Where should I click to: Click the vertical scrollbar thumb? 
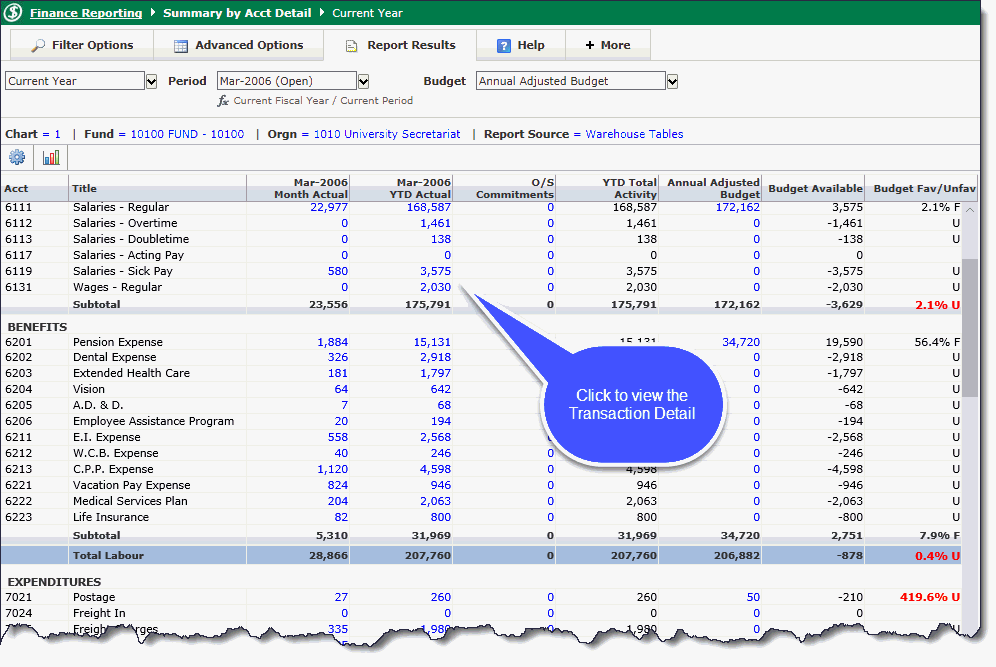click(x=970, y=330)
